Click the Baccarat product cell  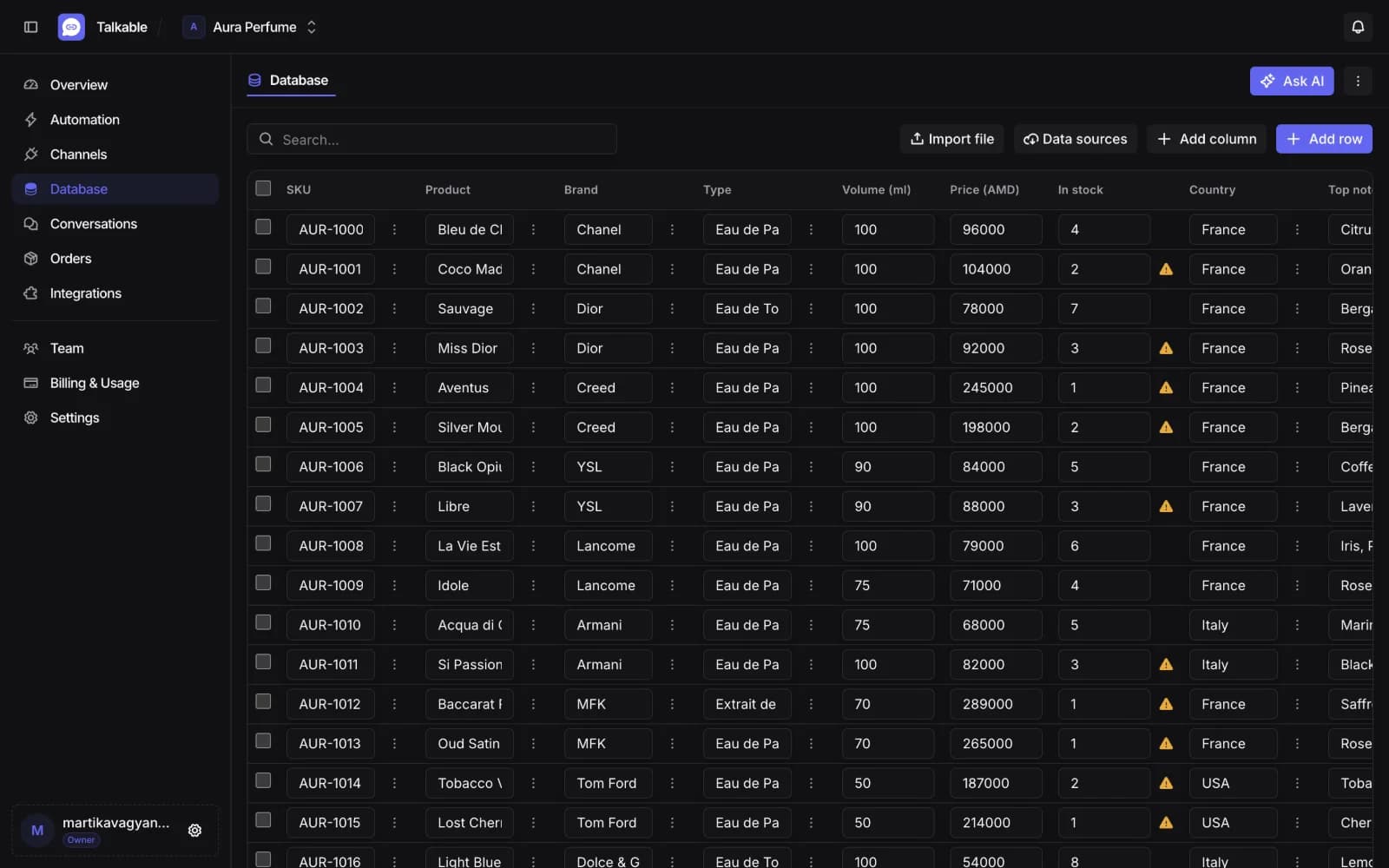pyautogui.click(x=470, y=704)
